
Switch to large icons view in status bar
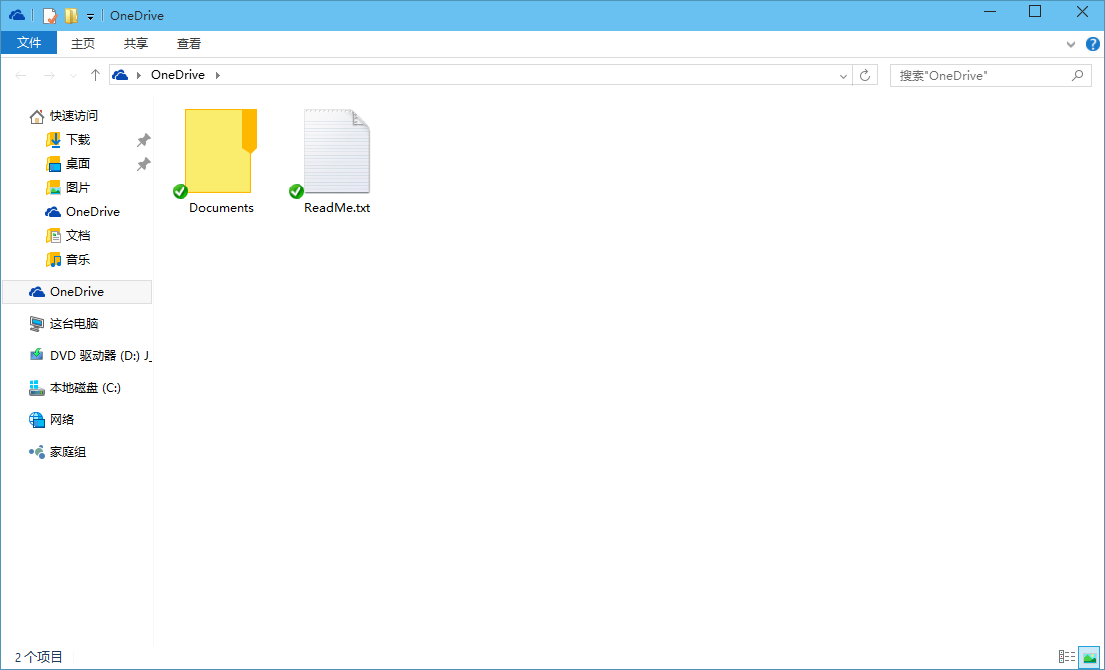(1089, 657)
